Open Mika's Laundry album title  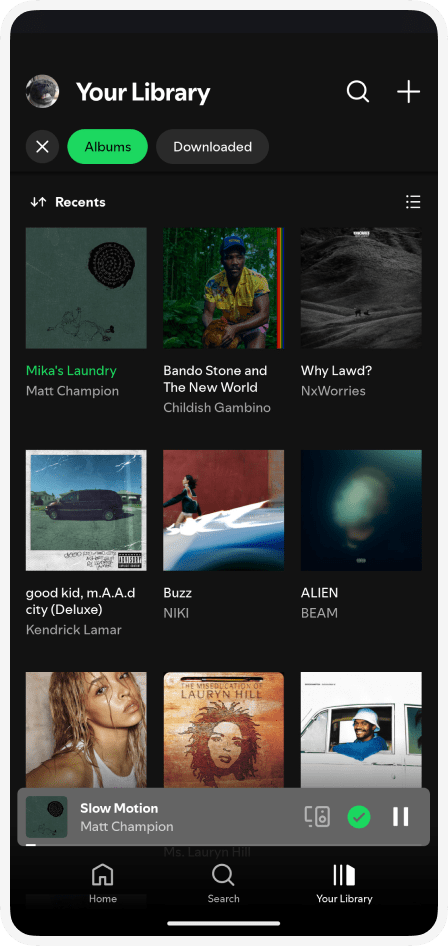(x=71, y=370)
